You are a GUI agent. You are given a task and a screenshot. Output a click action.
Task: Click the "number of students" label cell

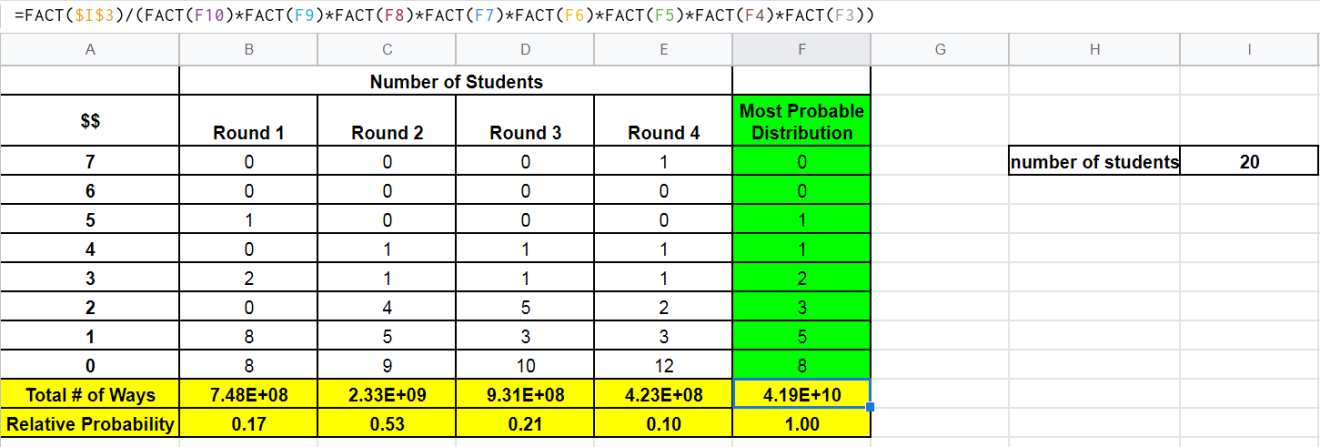point(1095,161)
